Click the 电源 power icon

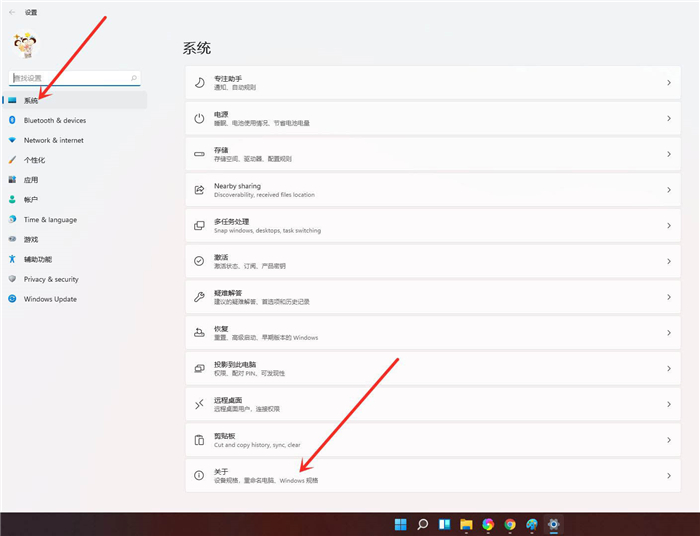[x=200, y=118]
